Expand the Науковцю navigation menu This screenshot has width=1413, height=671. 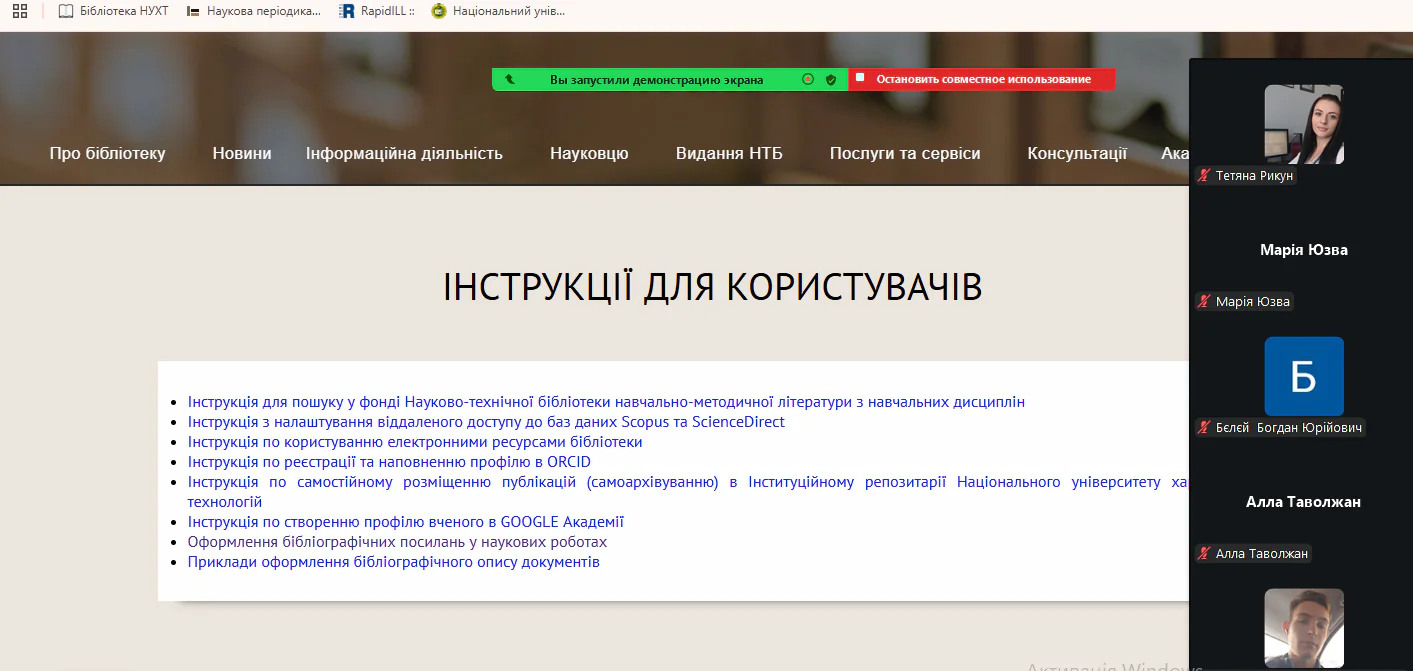(589, 153)
